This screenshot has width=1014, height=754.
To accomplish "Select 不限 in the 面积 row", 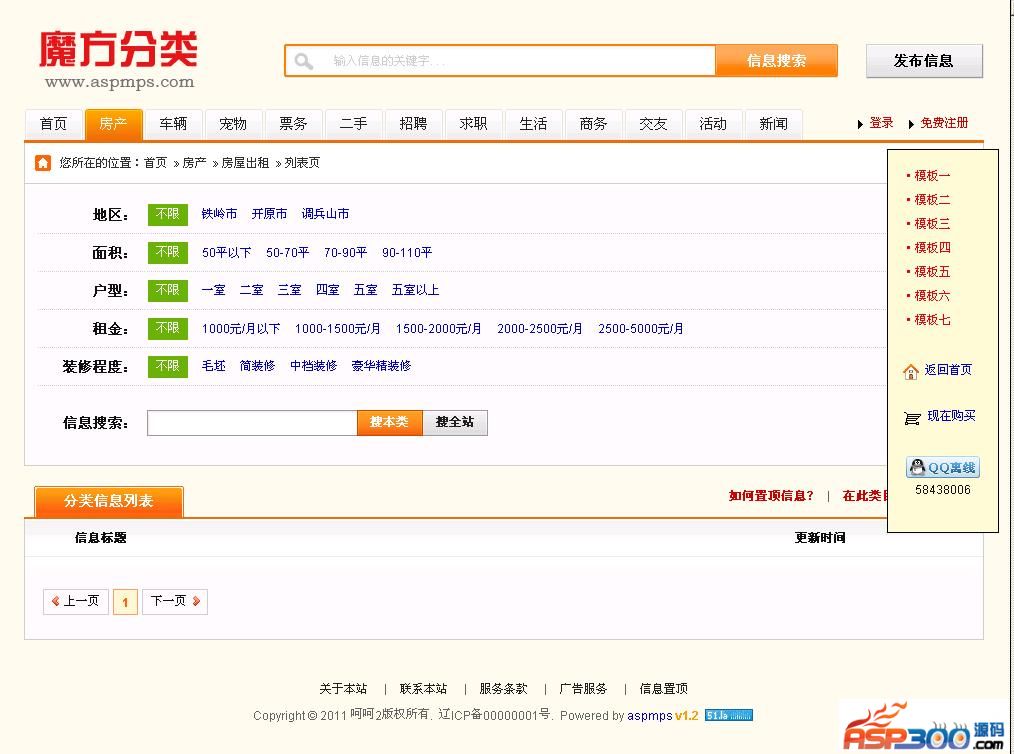I will [167, 252].
